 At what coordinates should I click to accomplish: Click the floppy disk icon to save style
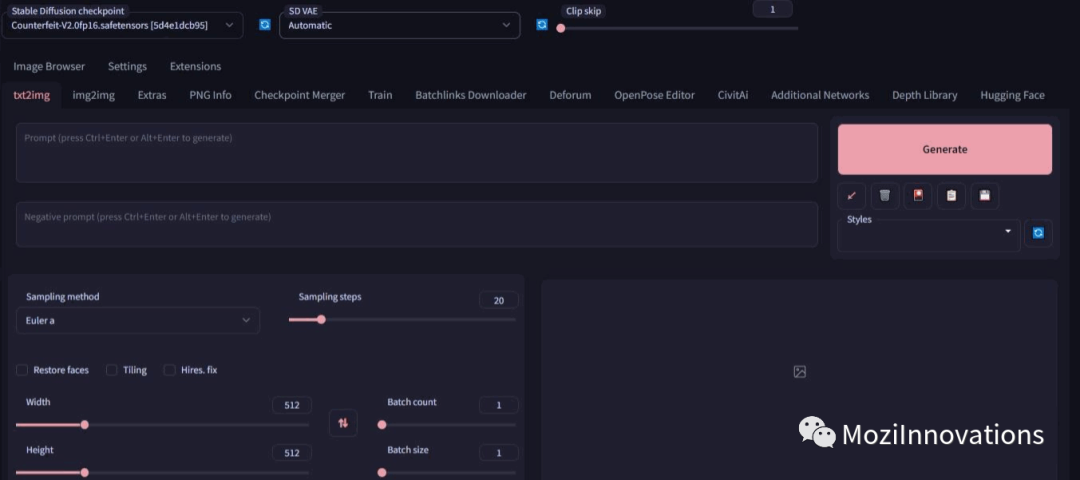coord(984,196)
